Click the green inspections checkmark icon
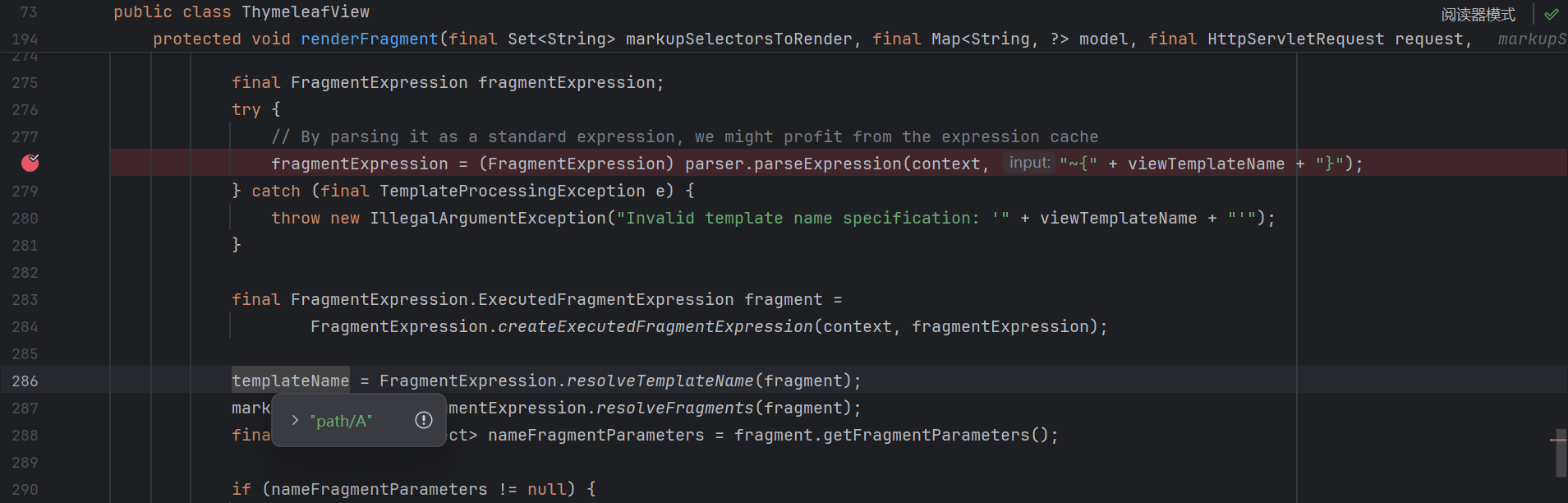 [1551, 14]
